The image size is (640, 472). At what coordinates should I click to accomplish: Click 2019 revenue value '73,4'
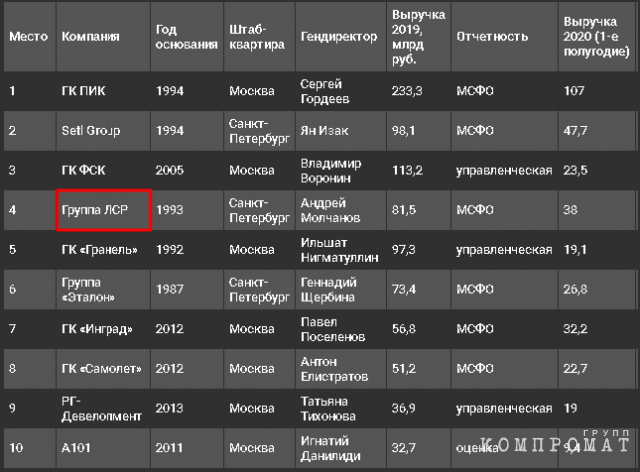[x=404, y=289]
